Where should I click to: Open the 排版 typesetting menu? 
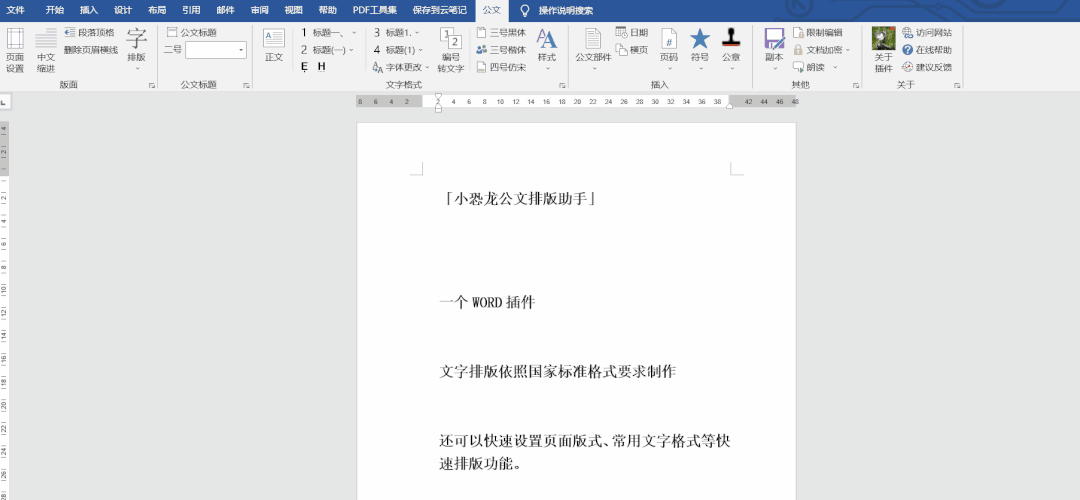pos(136,49)
